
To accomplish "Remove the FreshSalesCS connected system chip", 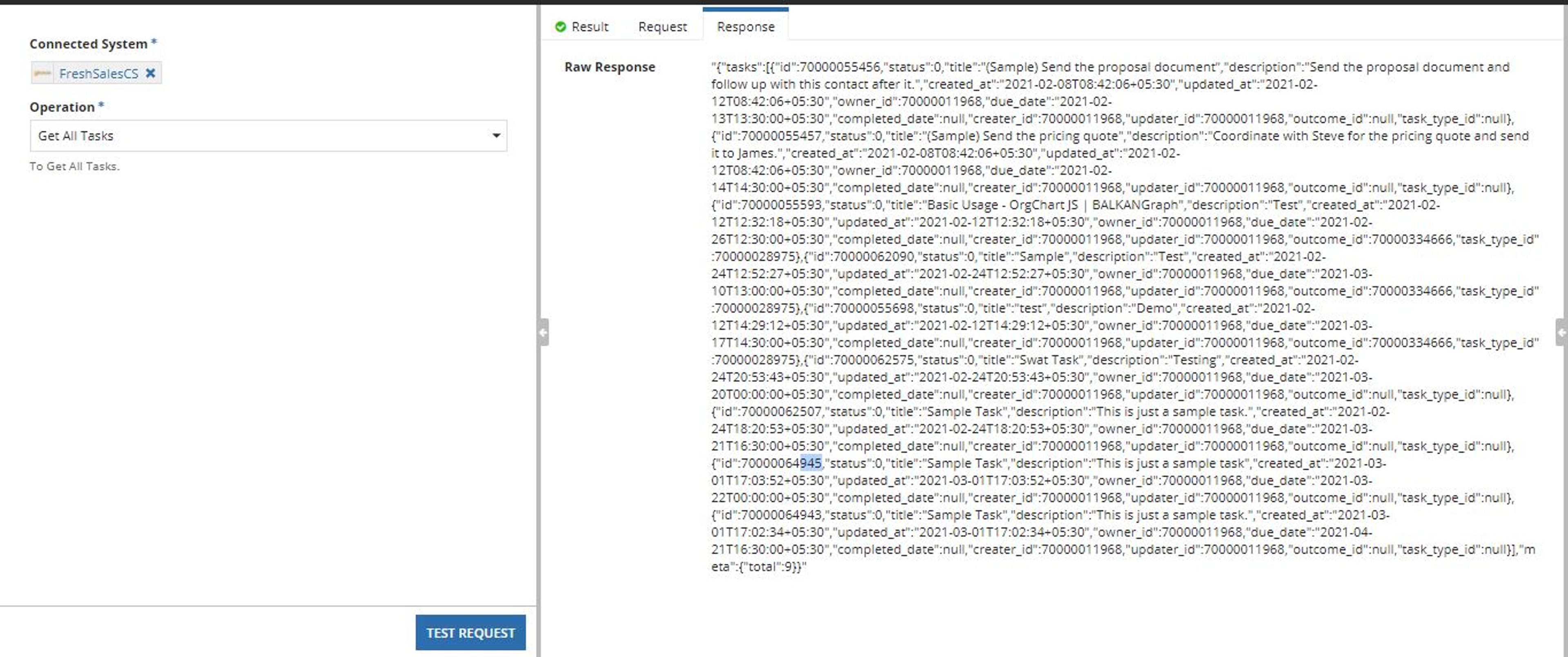I will click(150, 73).
